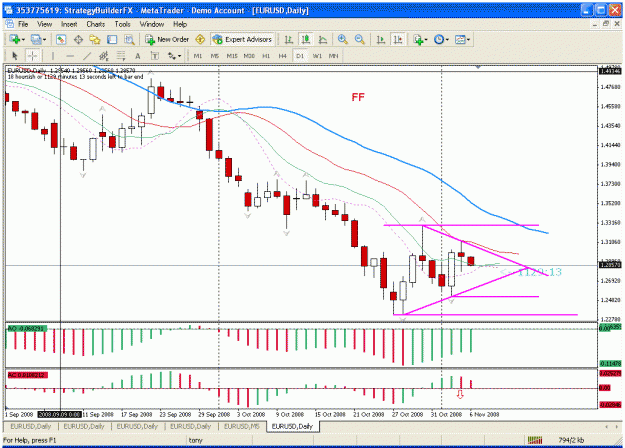Screen dimensions: 625x448
Task: Switch chart to bar chart icon
Action: point(289,39)
